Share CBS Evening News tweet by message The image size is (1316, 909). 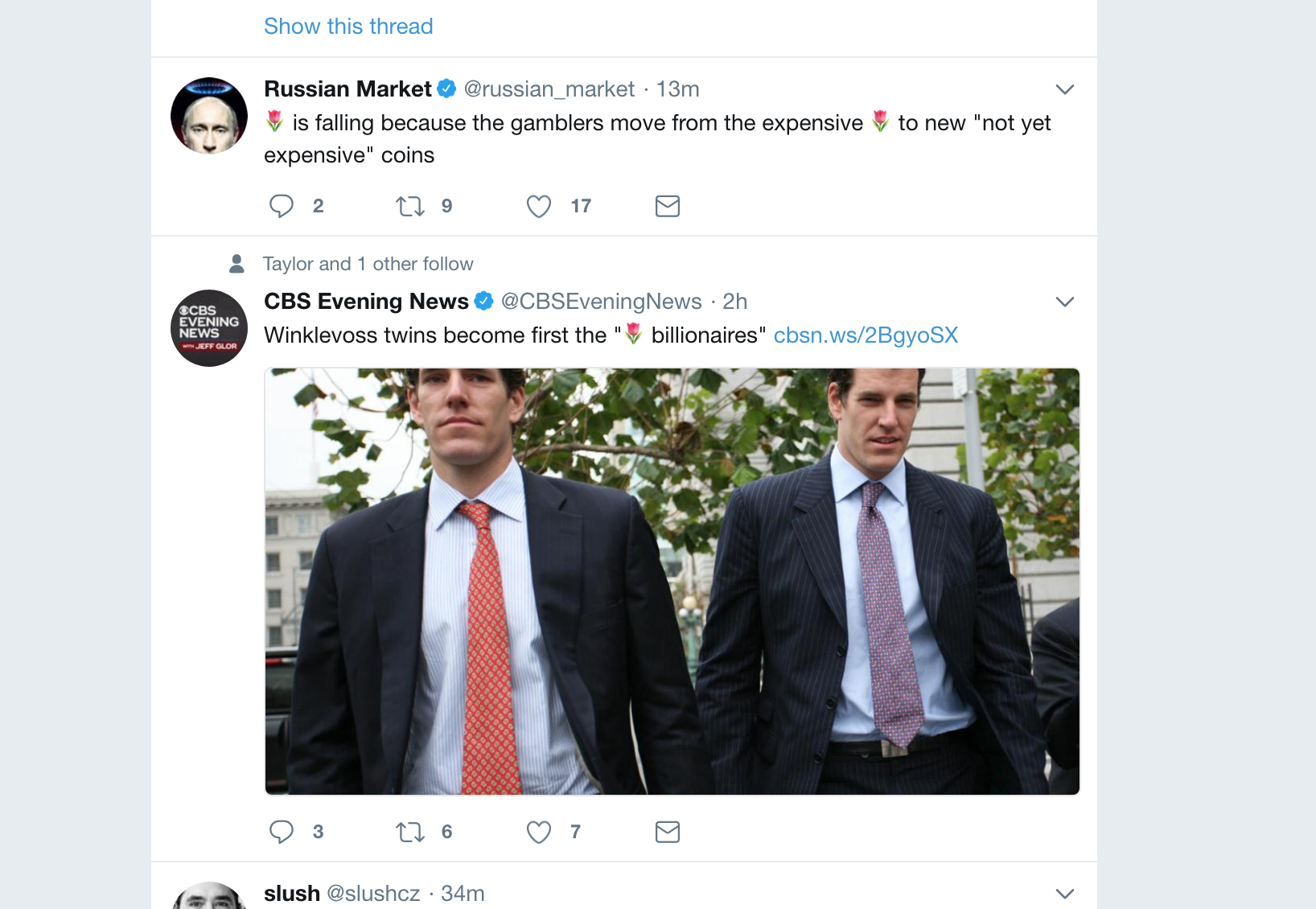(668, 832)
